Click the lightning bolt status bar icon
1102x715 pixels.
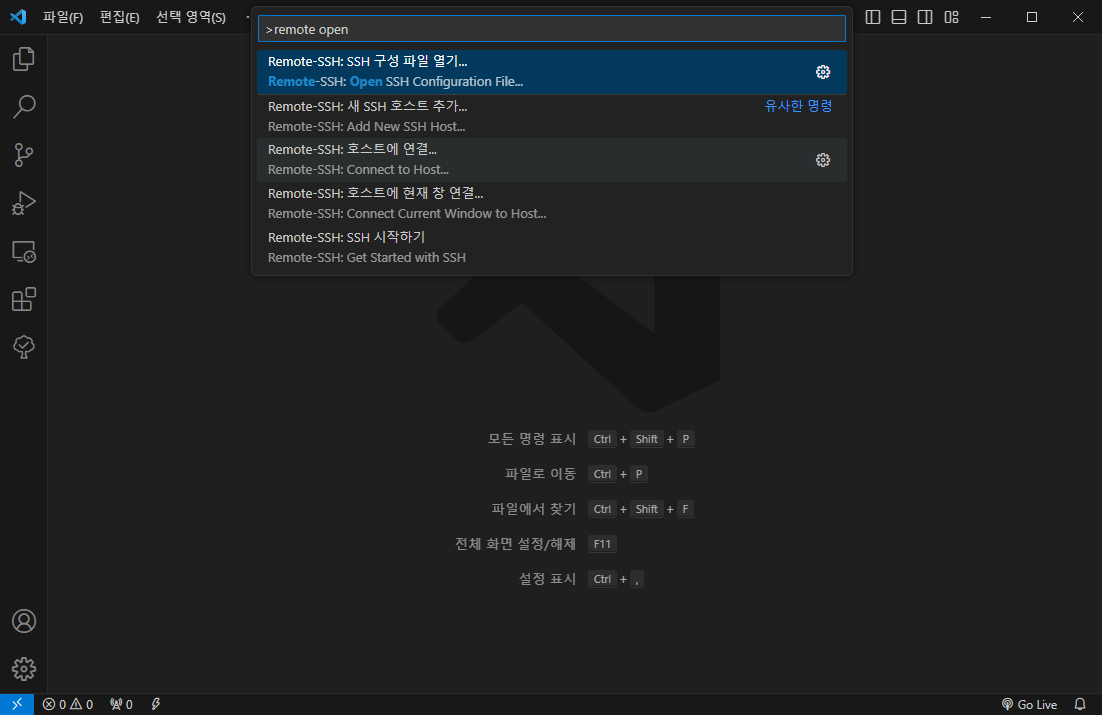click(155, 704)
